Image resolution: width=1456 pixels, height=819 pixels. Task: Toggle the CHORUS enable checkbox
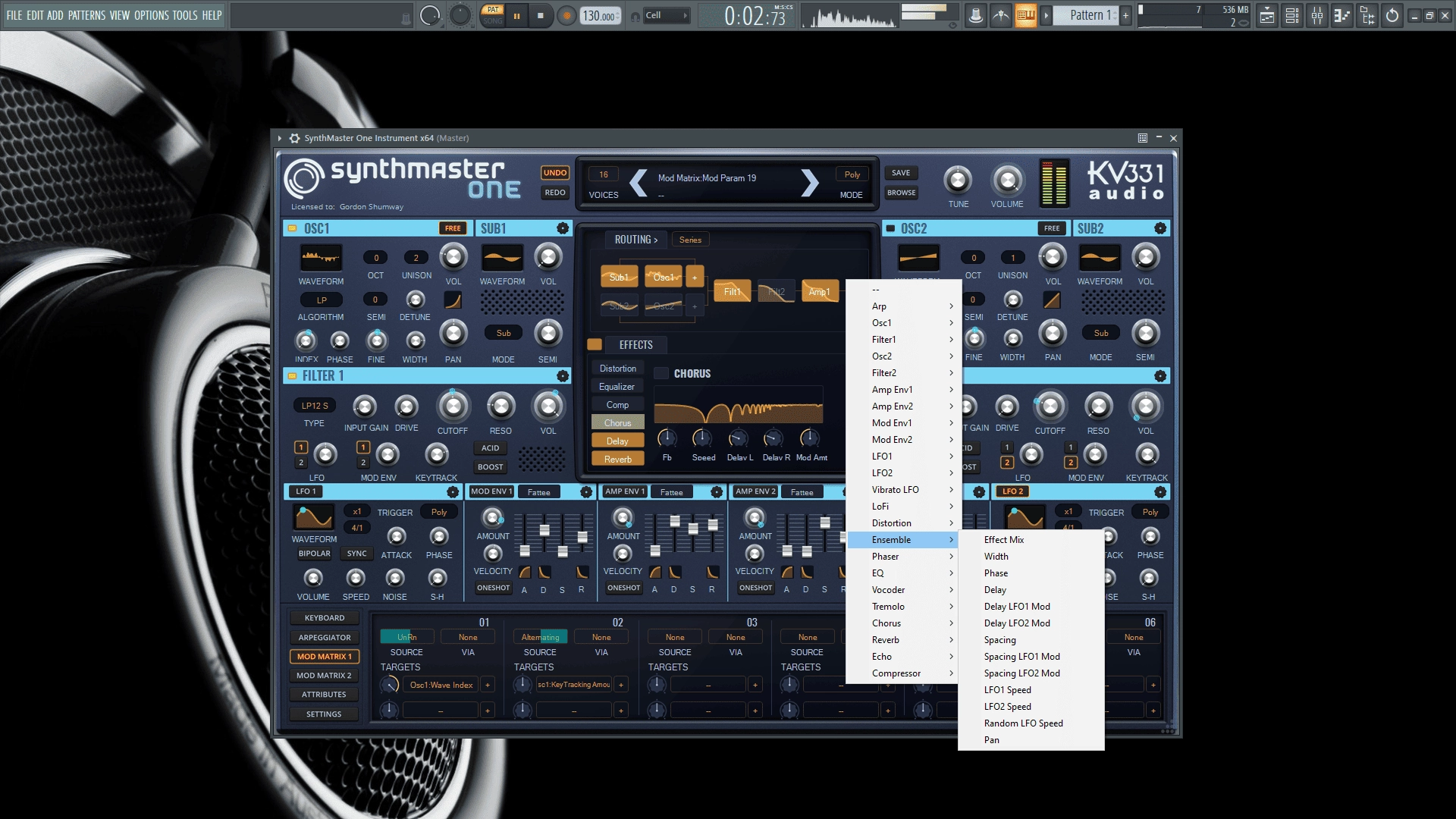pos(661,373)
